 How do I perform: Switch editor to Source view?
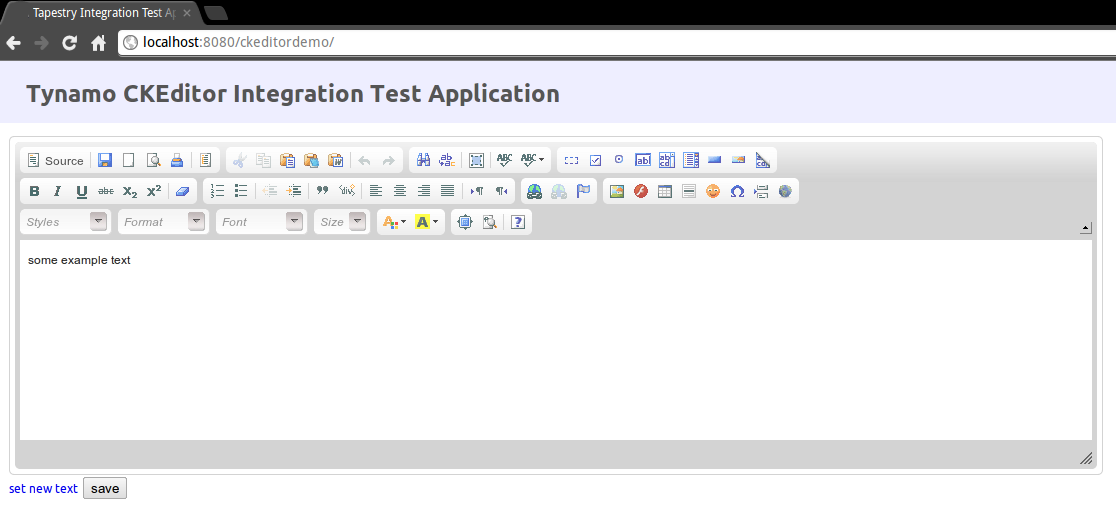tap(56, 161)
